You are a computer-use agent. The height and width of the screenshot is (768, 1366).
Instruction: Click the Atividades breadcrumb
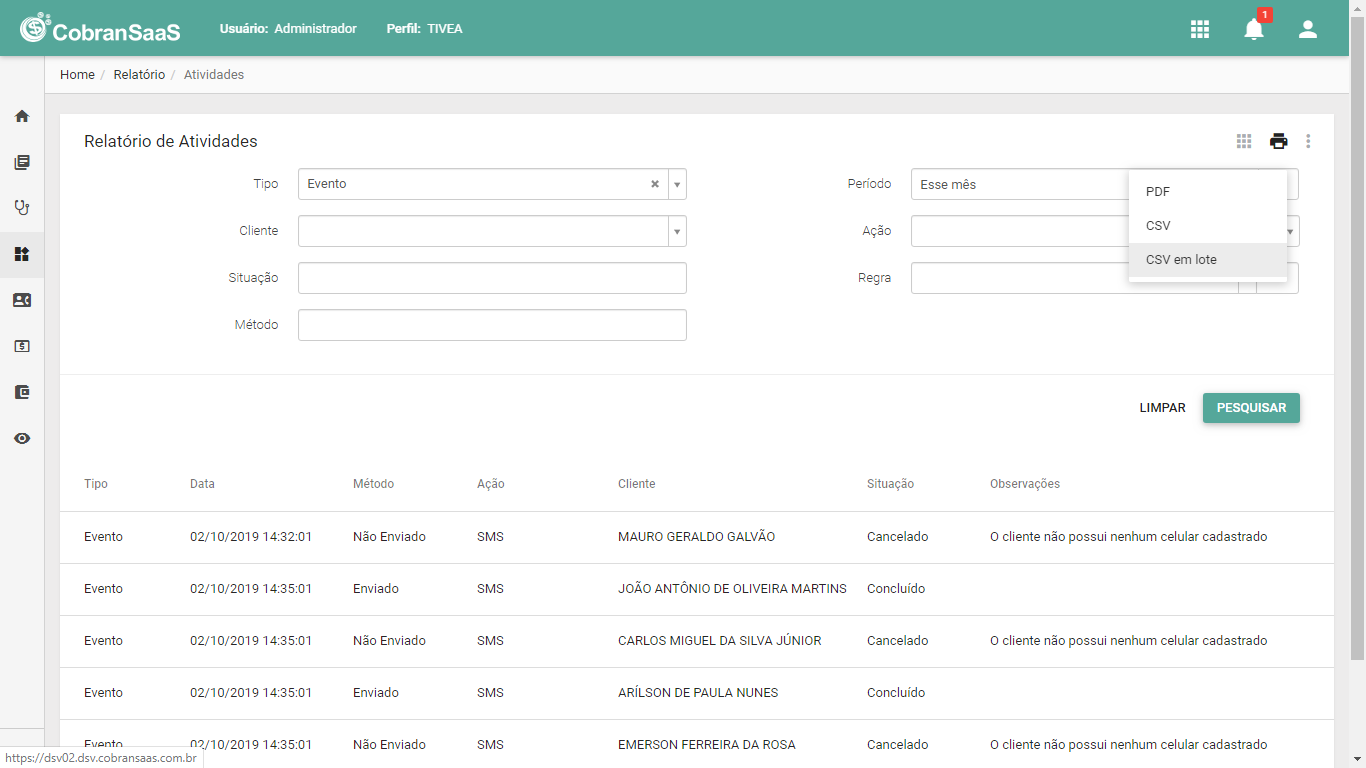[214, 75]
